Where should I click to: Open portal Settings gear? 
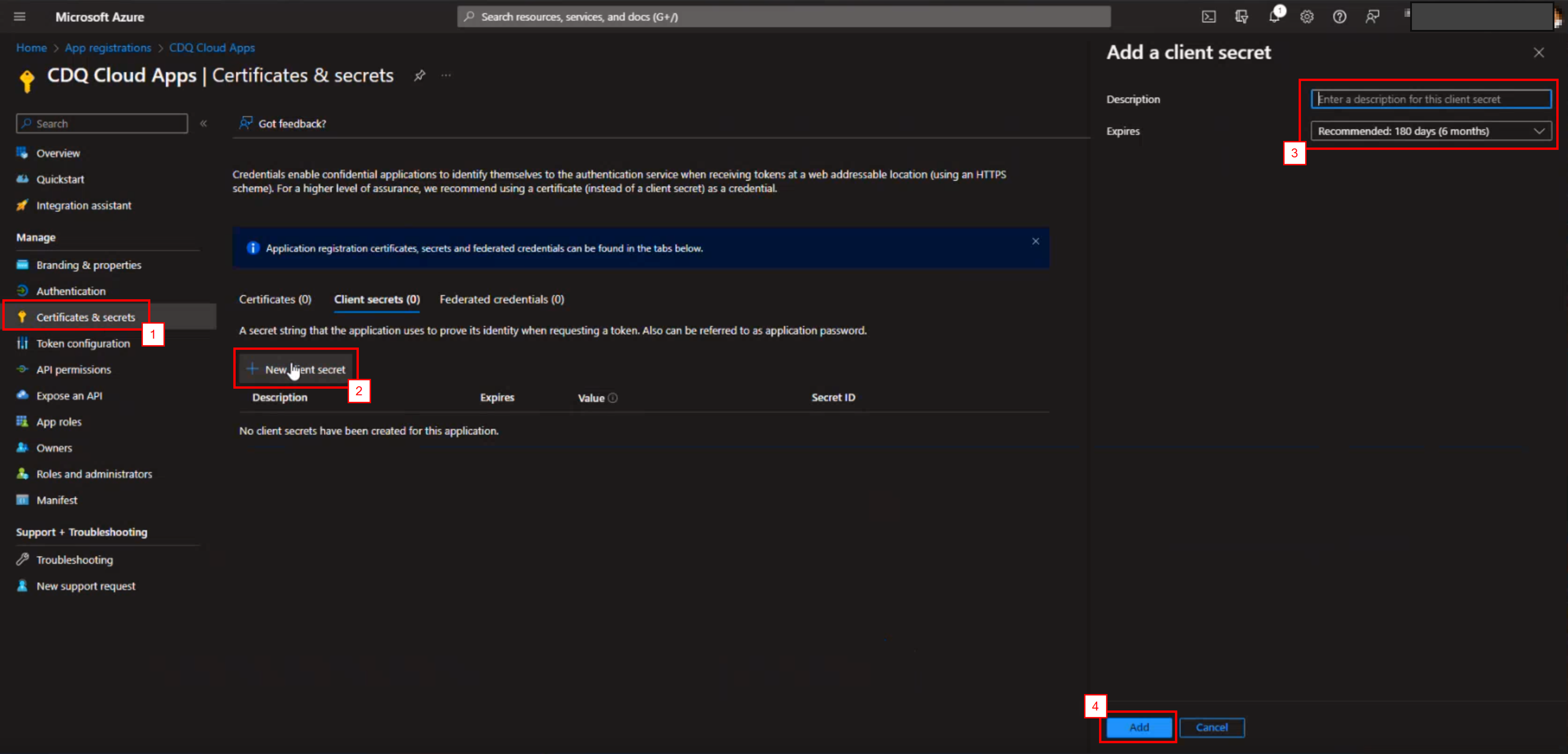coord(1307,16)
